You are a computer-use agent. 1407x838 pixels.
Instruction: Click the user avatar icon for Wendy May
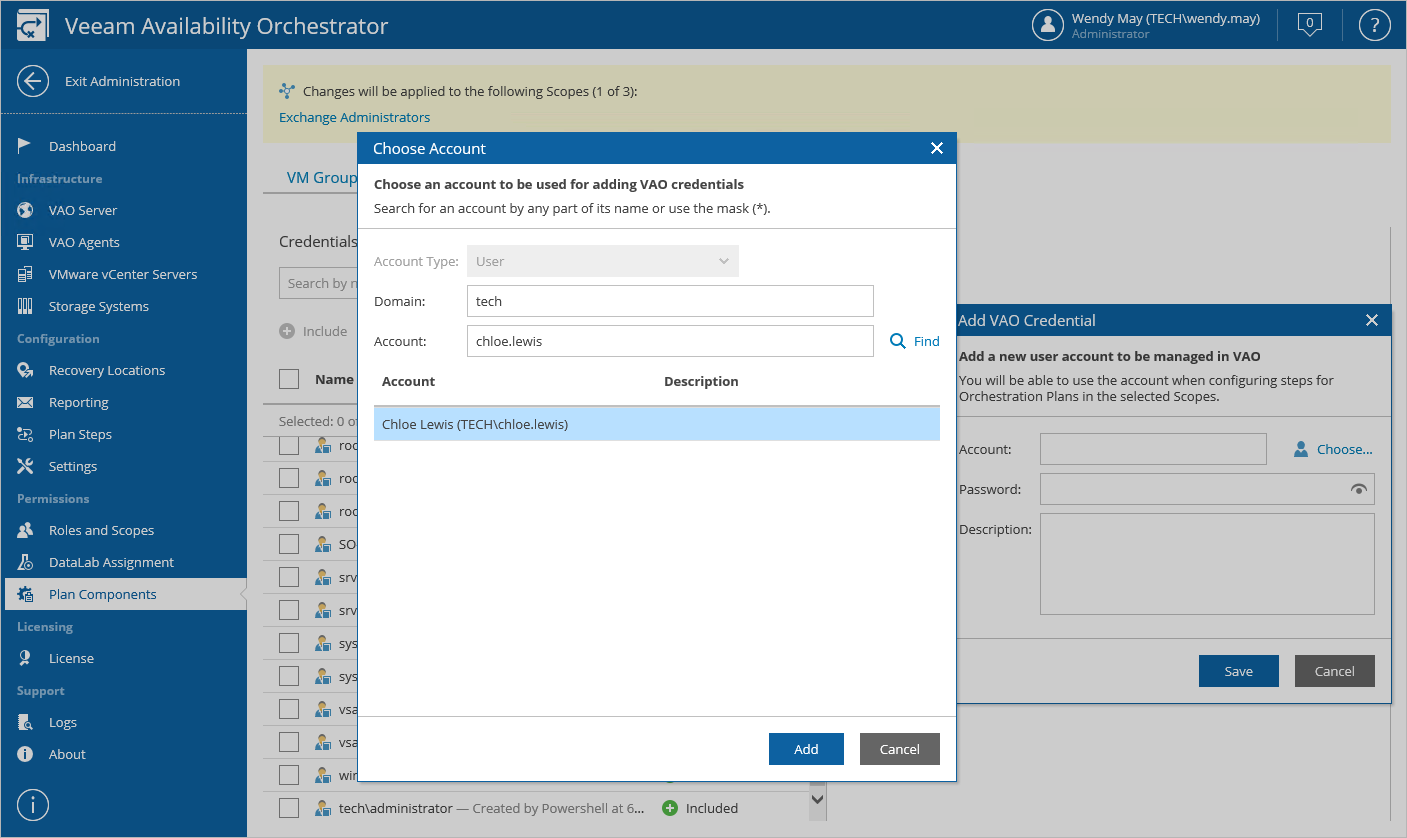[1048, 25]
